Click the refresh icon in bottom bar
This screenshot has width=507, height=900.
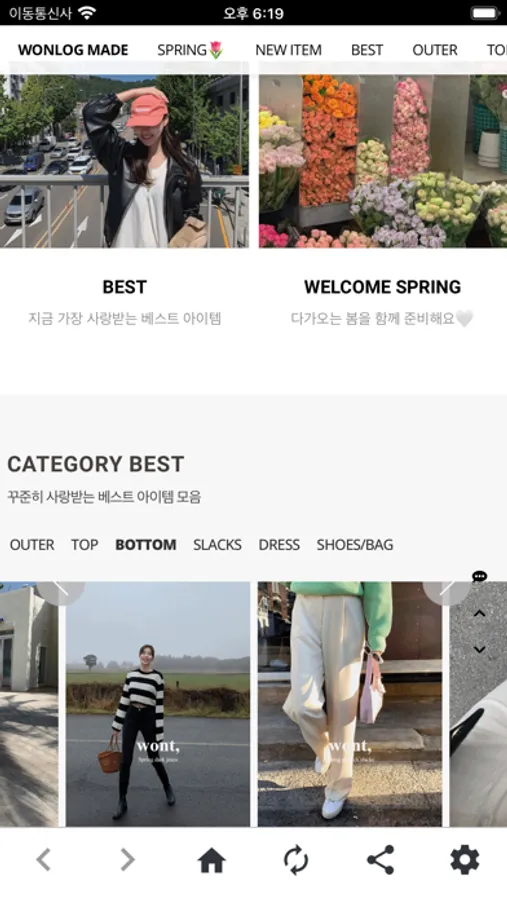(296, 861)
